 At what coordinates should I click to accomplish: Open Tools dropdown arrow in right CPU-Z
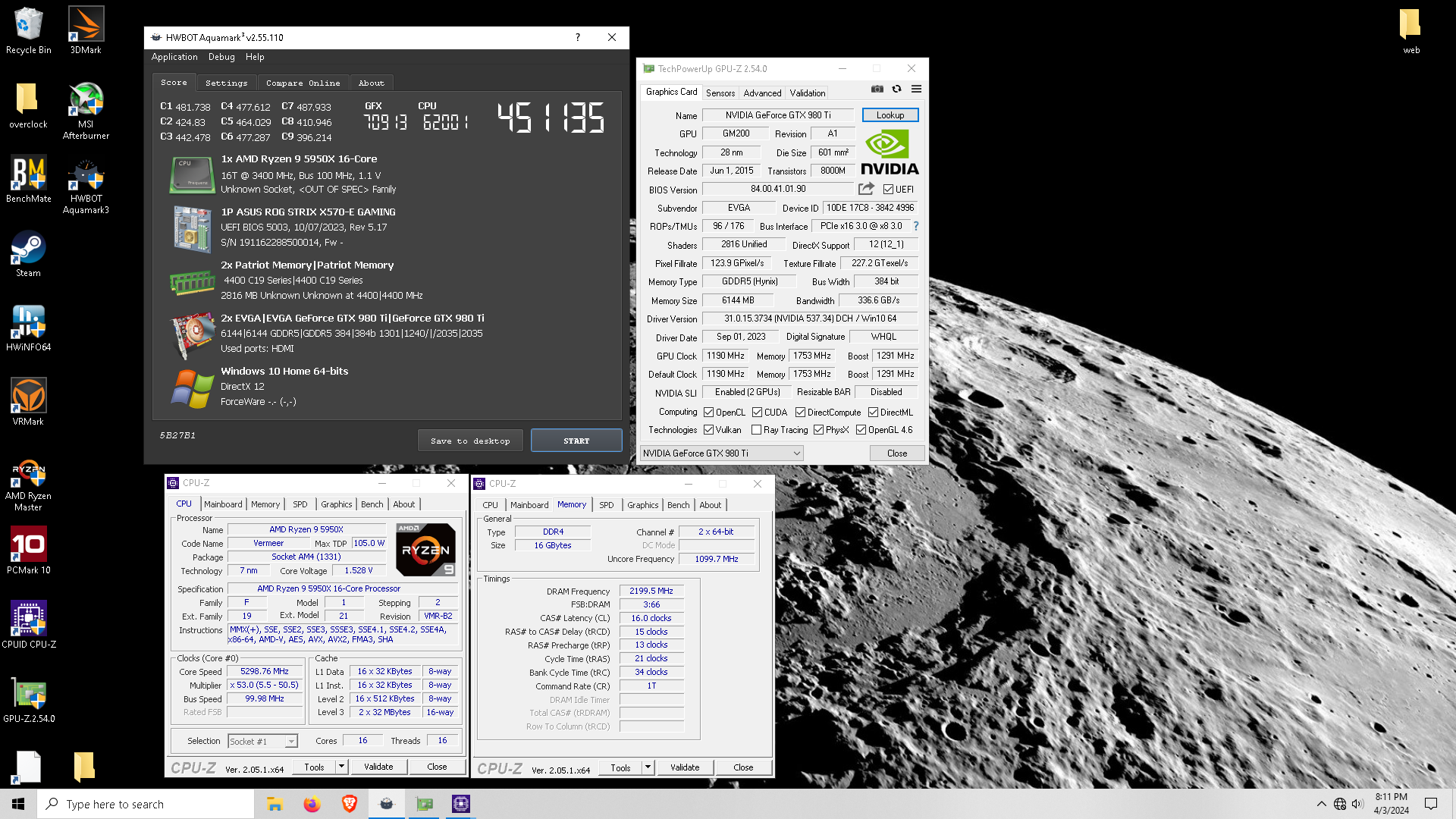pyautogui.click(x=648, y=767)
